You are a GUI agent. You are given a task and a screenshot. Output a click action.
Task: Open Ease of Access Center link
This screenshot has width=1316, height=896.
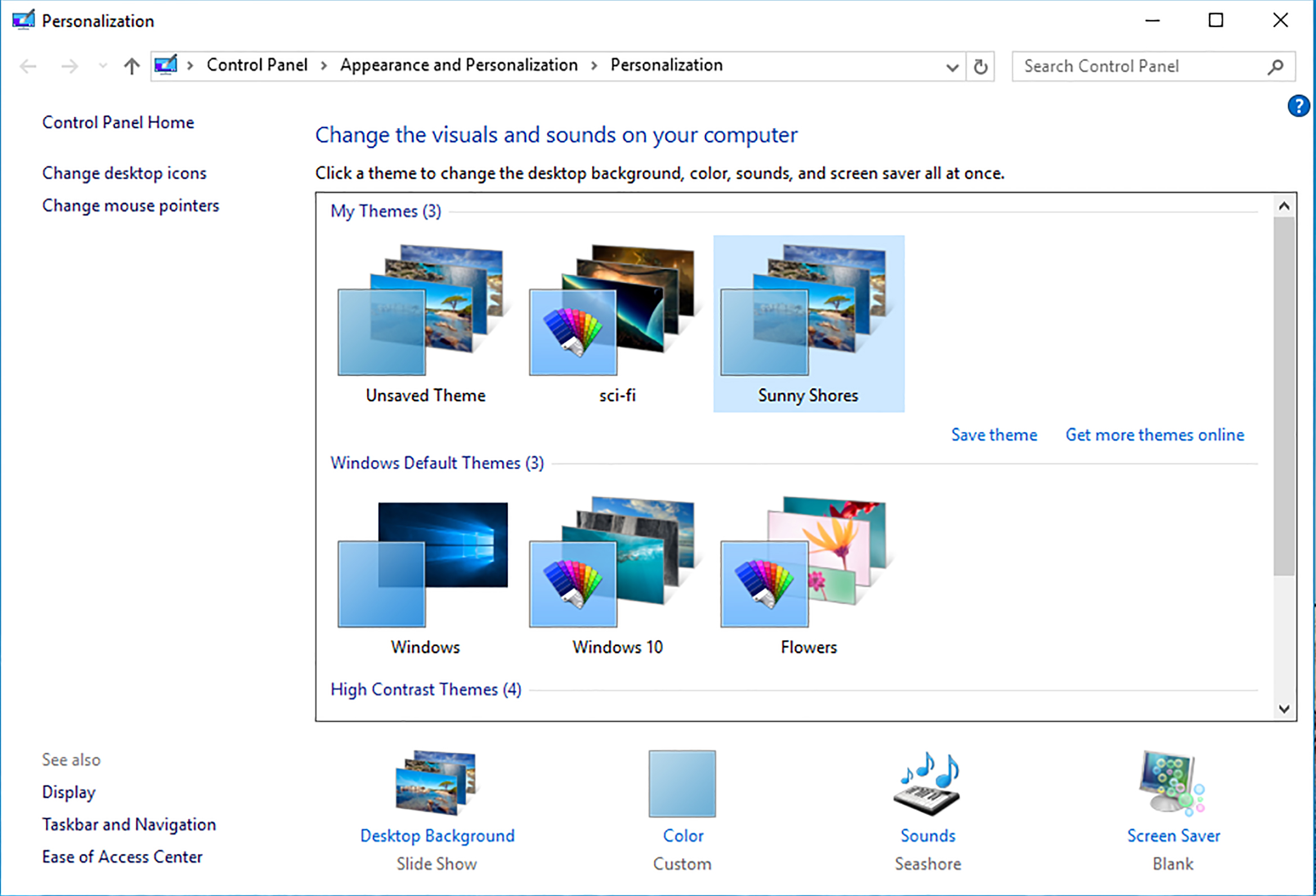(x=122, y=857)
